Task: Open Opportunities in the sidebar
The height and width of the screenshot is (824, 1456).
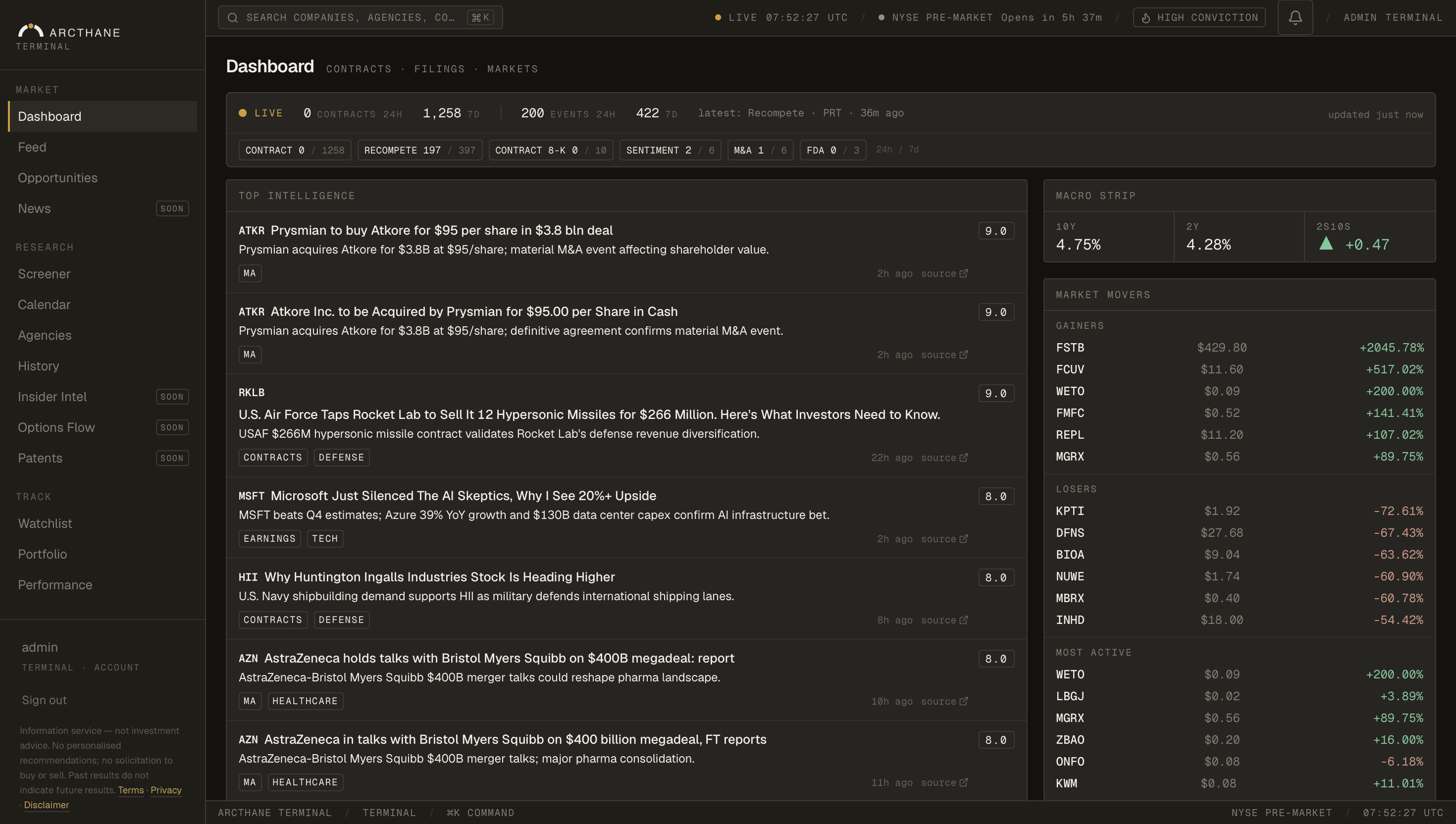Action: point(103,178)
